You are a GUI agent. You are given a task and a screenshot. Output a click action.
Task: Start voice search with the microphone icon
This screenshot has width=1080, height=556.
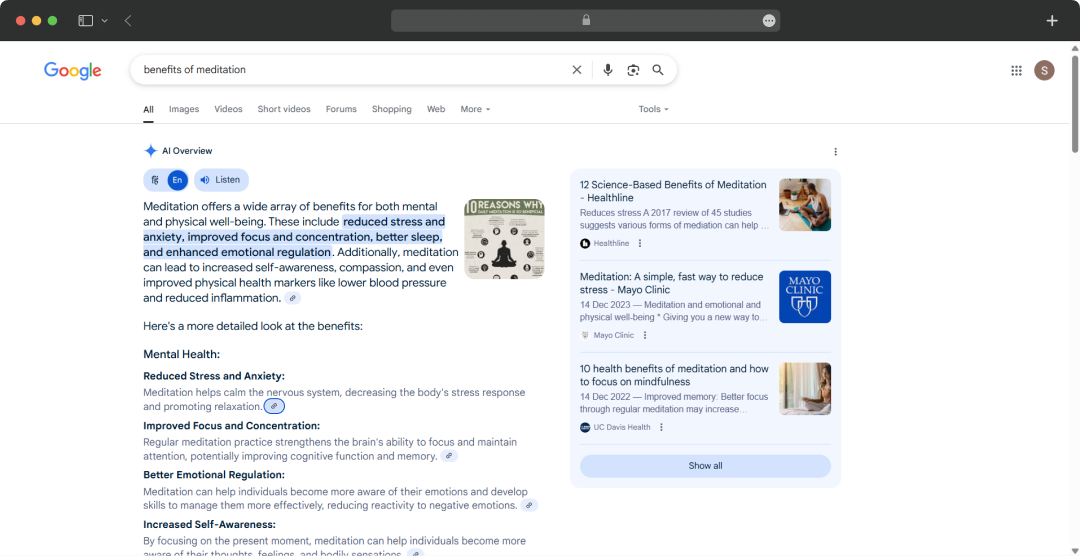pos(608,70)
